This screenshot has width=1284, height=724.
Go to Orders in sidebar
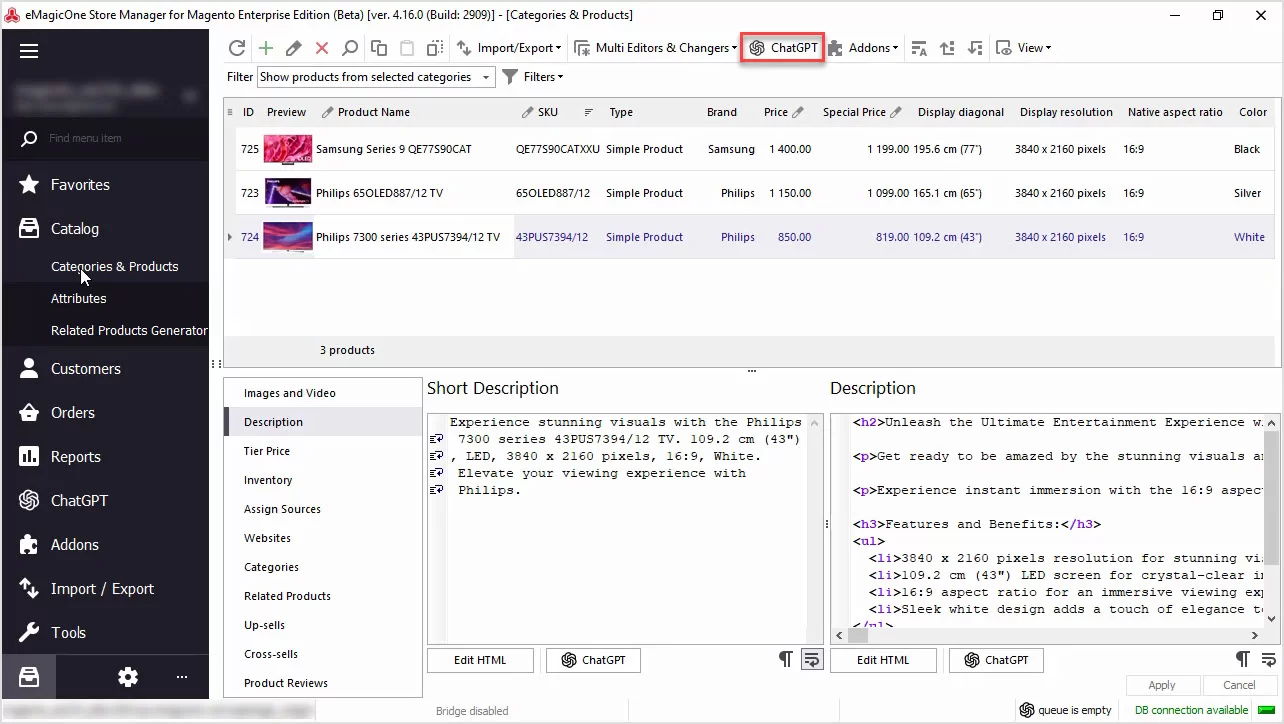pos(106,412)
